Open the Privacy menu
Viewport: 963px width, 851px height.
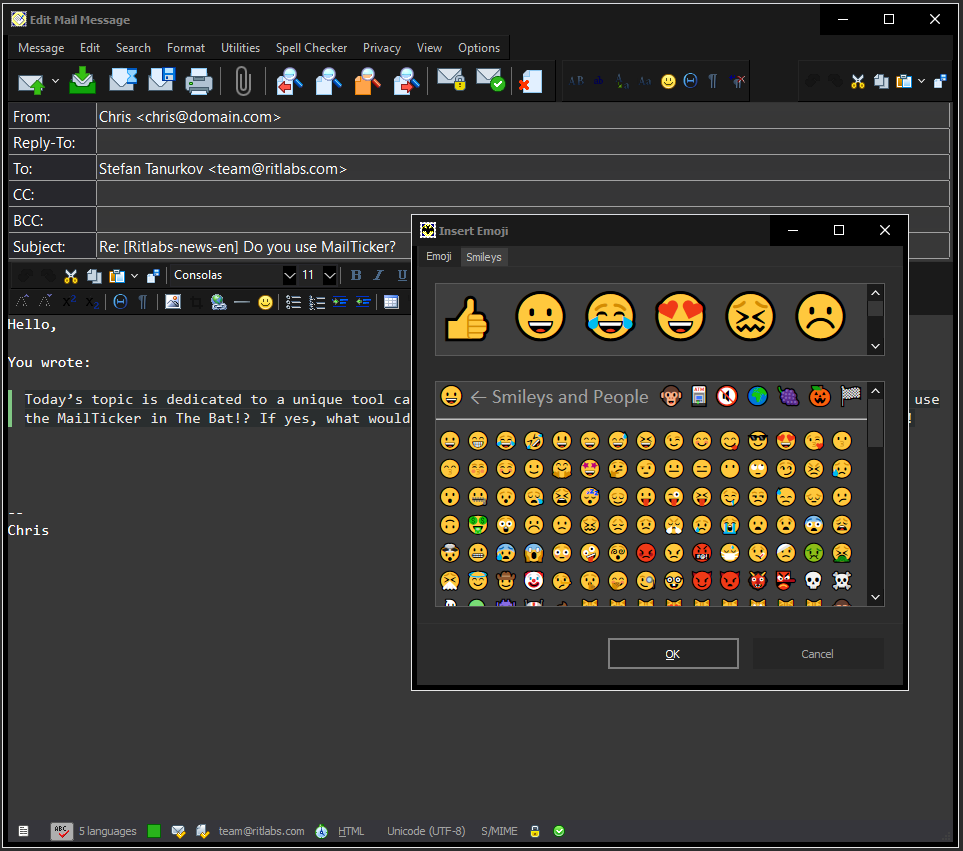[381, 48]
